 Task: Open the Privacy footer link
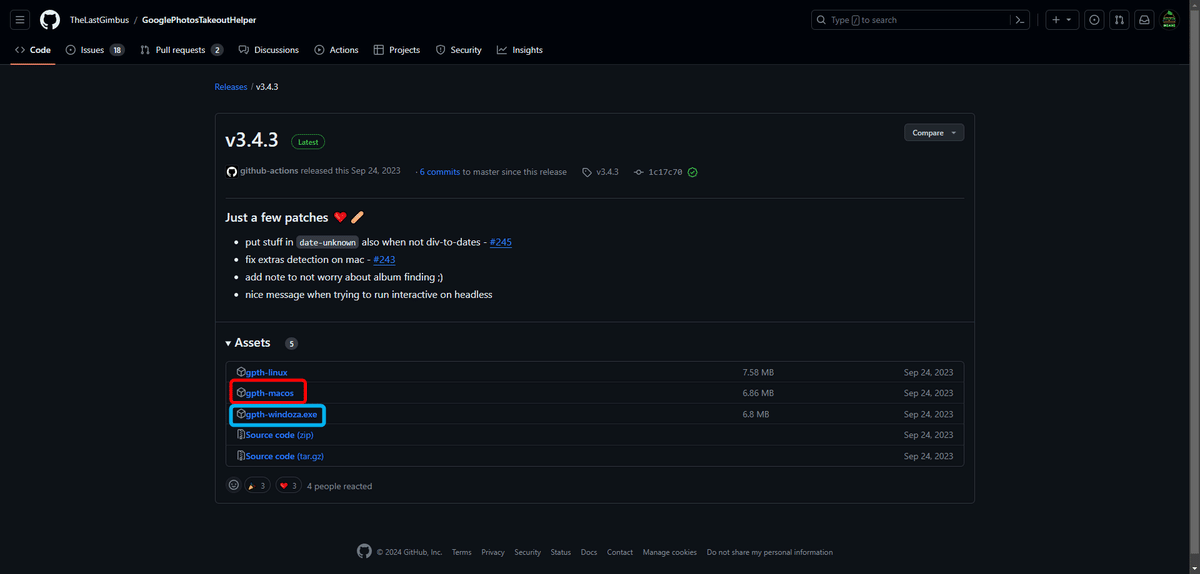493,552
